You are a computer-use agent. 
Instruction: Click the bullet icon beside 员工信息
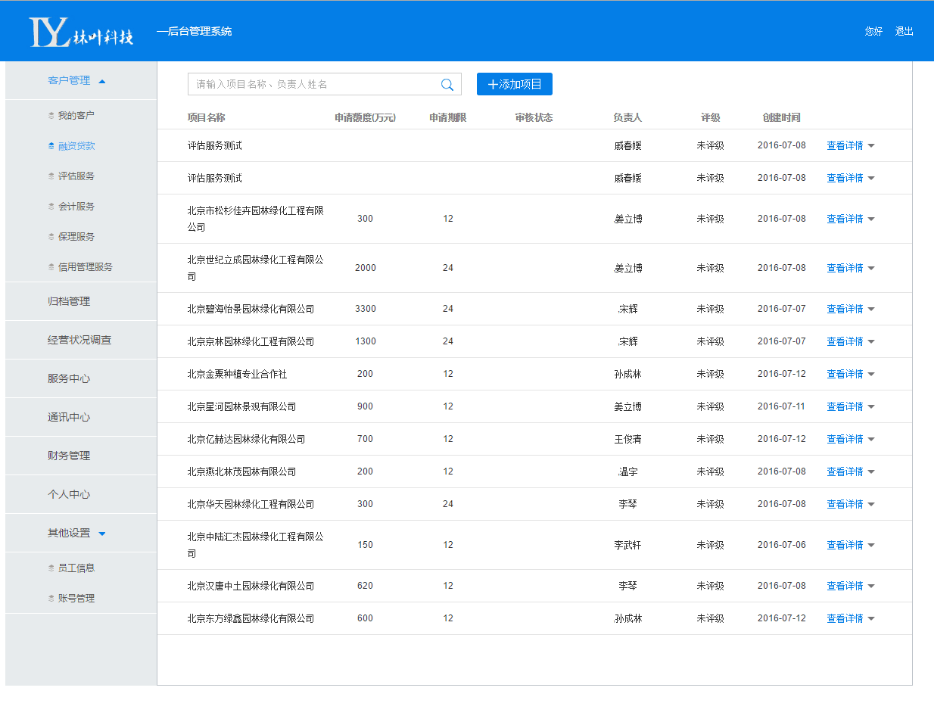click(51, 568)
